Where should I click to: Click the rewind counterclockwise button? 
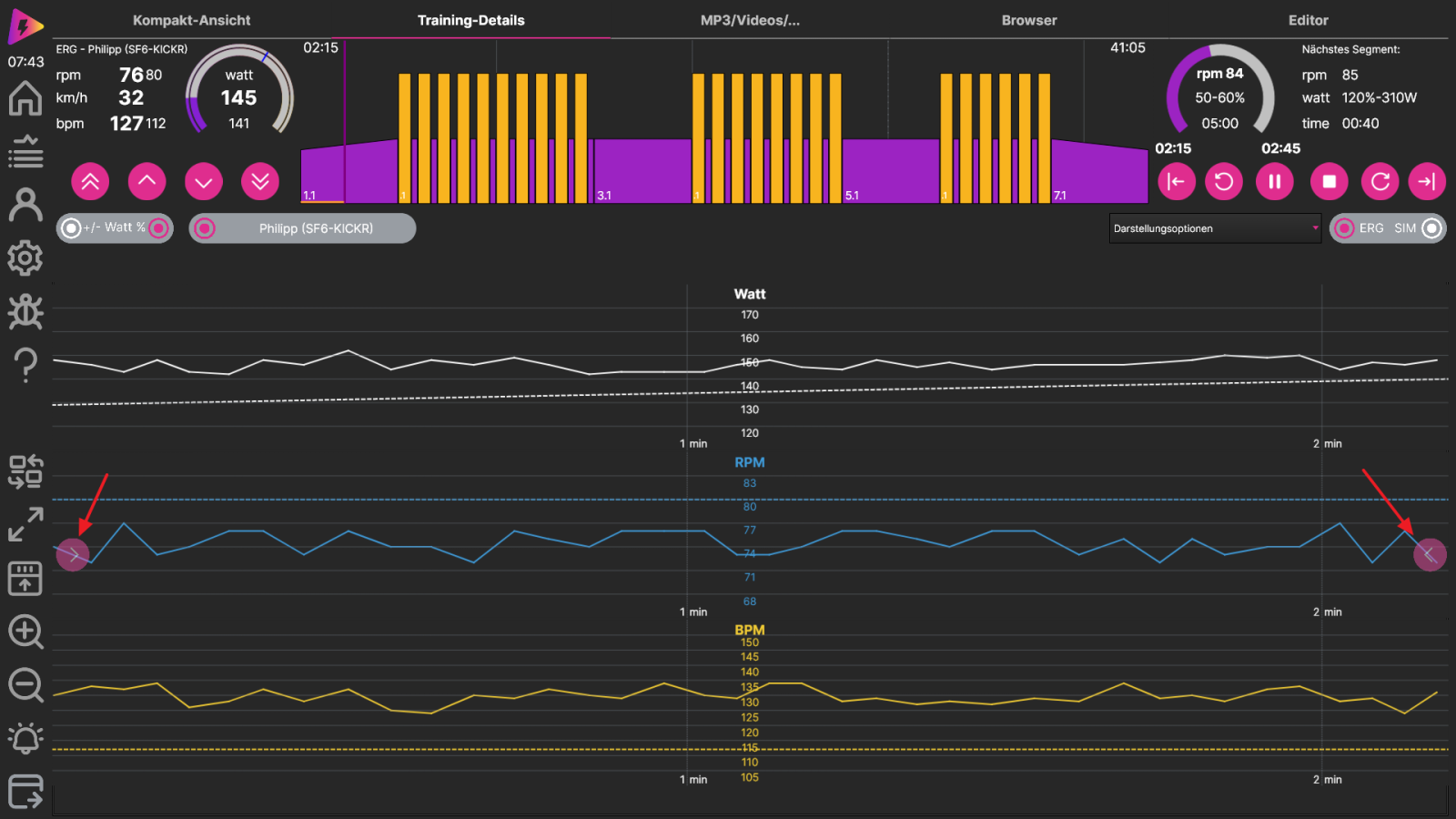(1224, 182)
